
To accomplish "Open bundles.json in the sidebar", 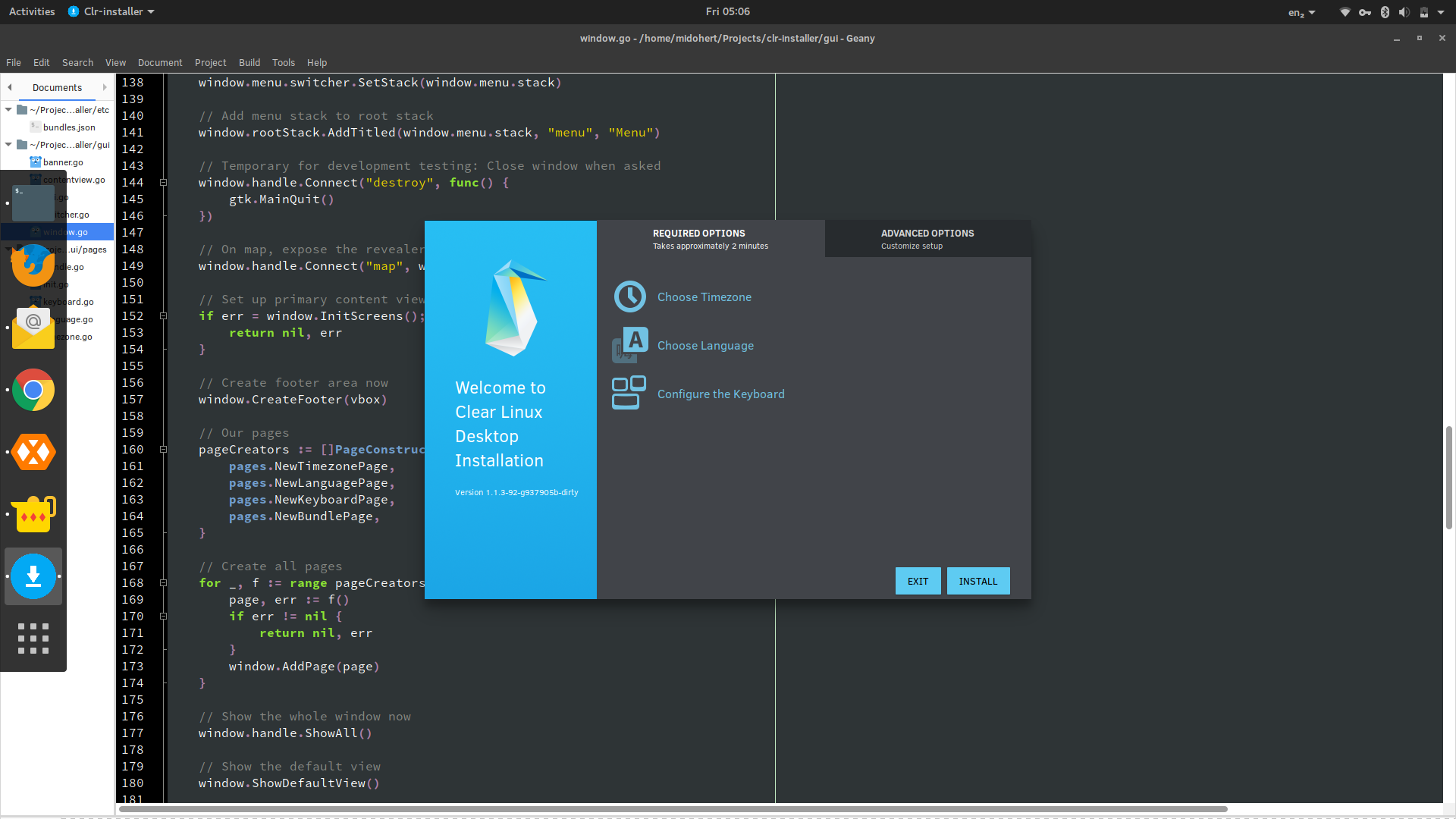I will pyautogui.click(x=69, y=127).
